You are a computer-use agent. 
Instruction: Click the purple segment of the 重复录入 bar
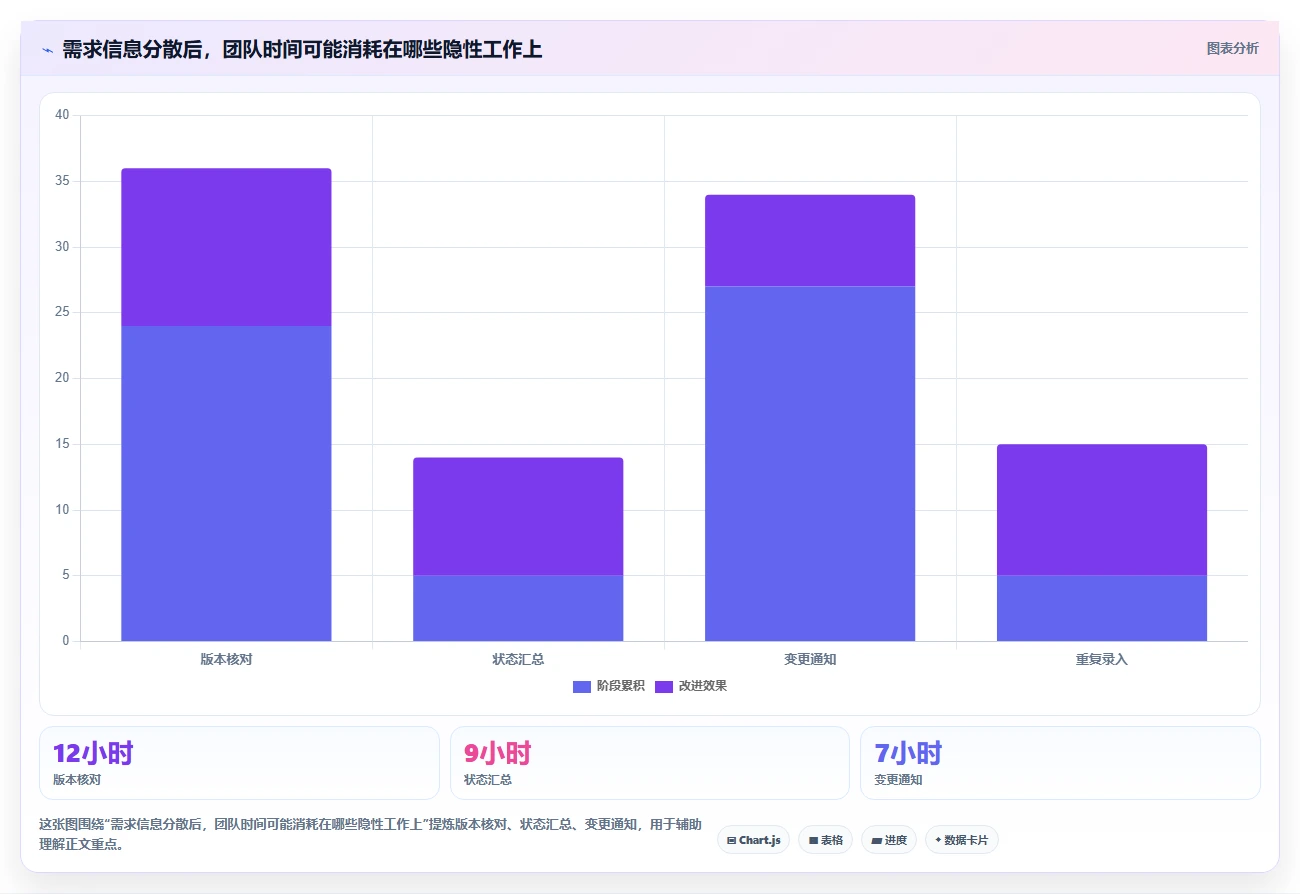(x=1102, y=510)
